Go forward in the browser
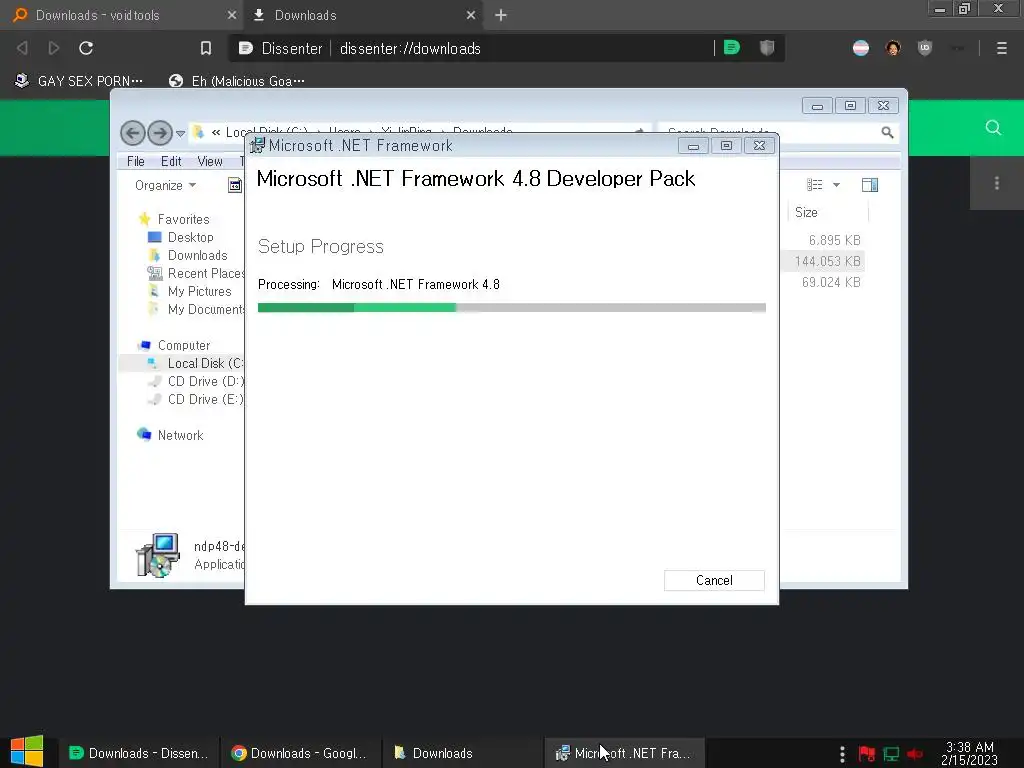The width and height of the screenshot is (1024, 768). [54, 48]
